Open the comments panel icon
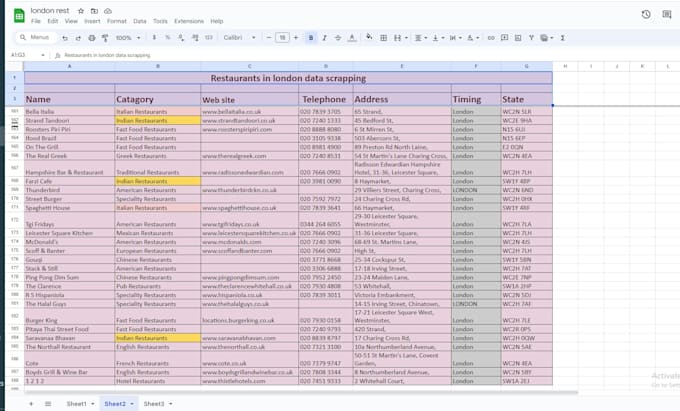 tap(667, 14)
